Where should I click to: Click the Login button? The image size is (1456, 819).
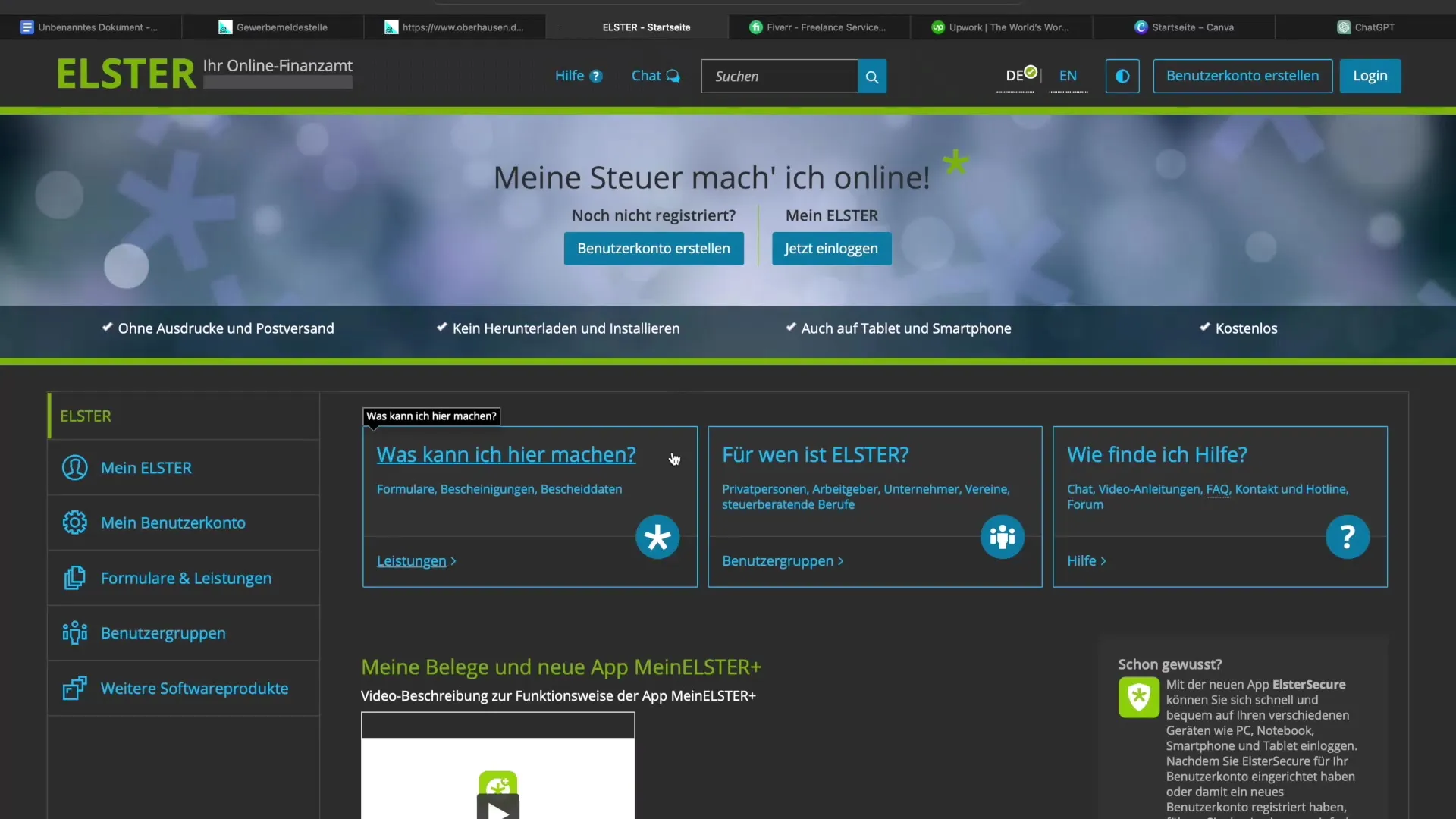[x=1370, y=76]
